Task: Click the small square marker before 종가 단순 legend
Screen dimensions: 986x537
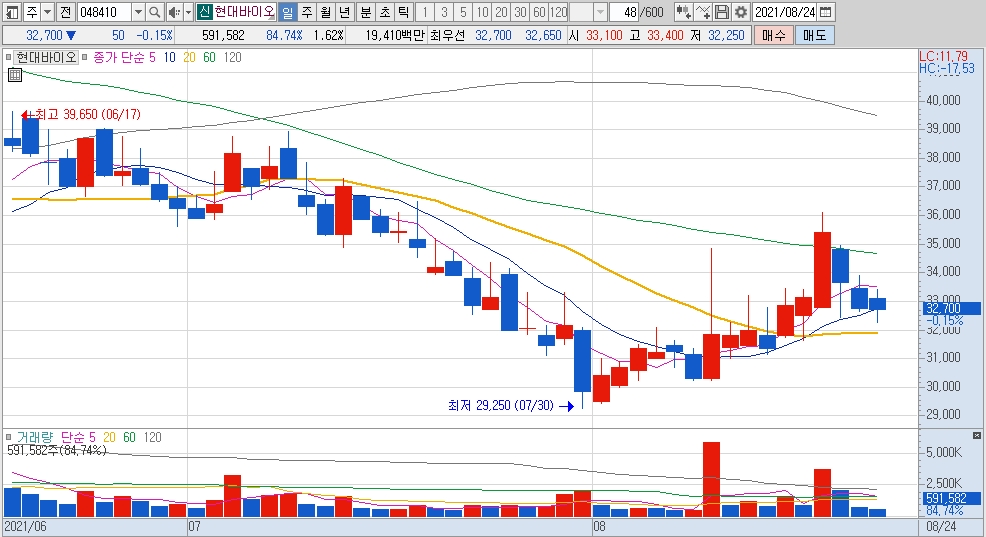Action: pyautogui.click(x=85, y=57)
